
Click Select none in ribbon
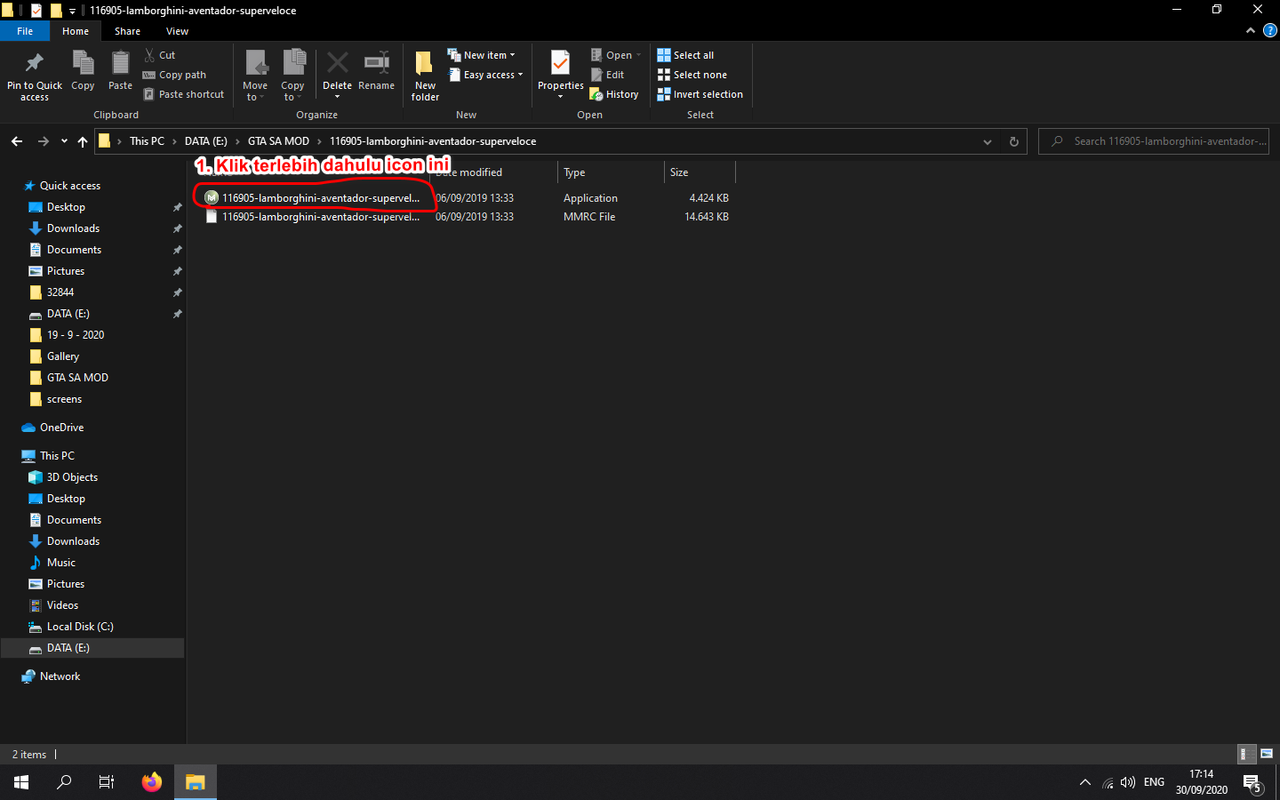click(x=692, y=75)
